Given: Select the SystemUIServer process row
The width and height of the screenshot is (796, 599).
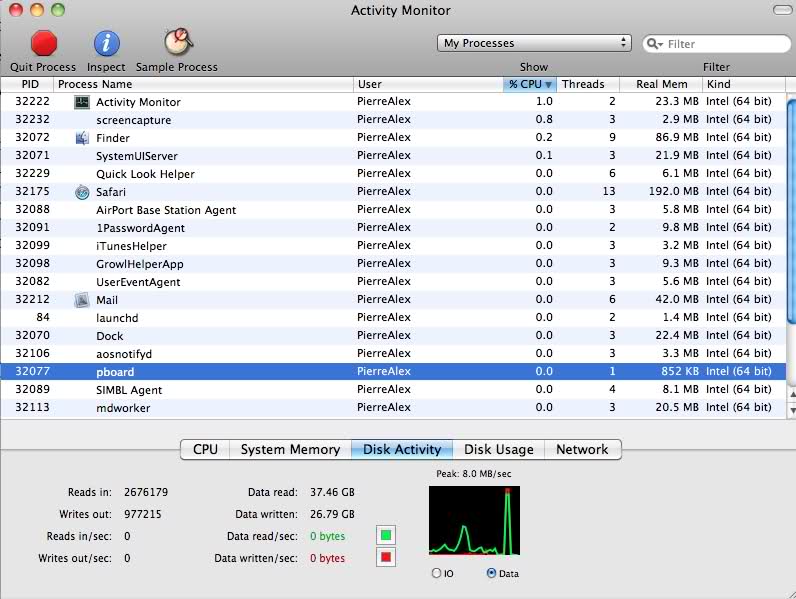Looking at the screenshot, I should [393, 155].
